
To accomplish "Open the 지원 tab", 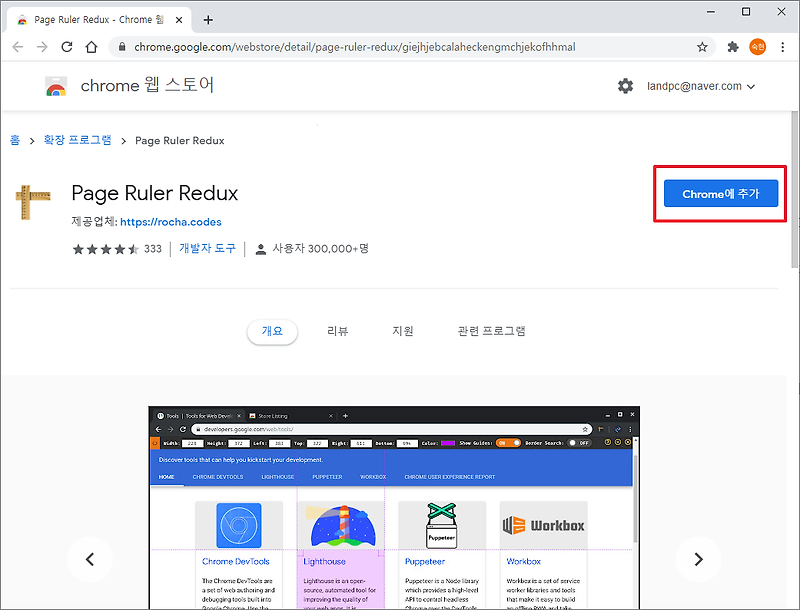I will pyautogui.click(x=403, y=330).
